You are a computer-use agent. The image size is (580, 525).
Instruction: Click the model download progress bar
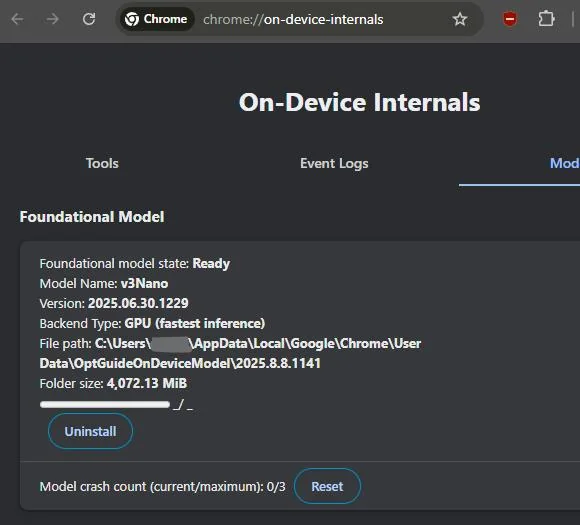(x=105, y=404)
